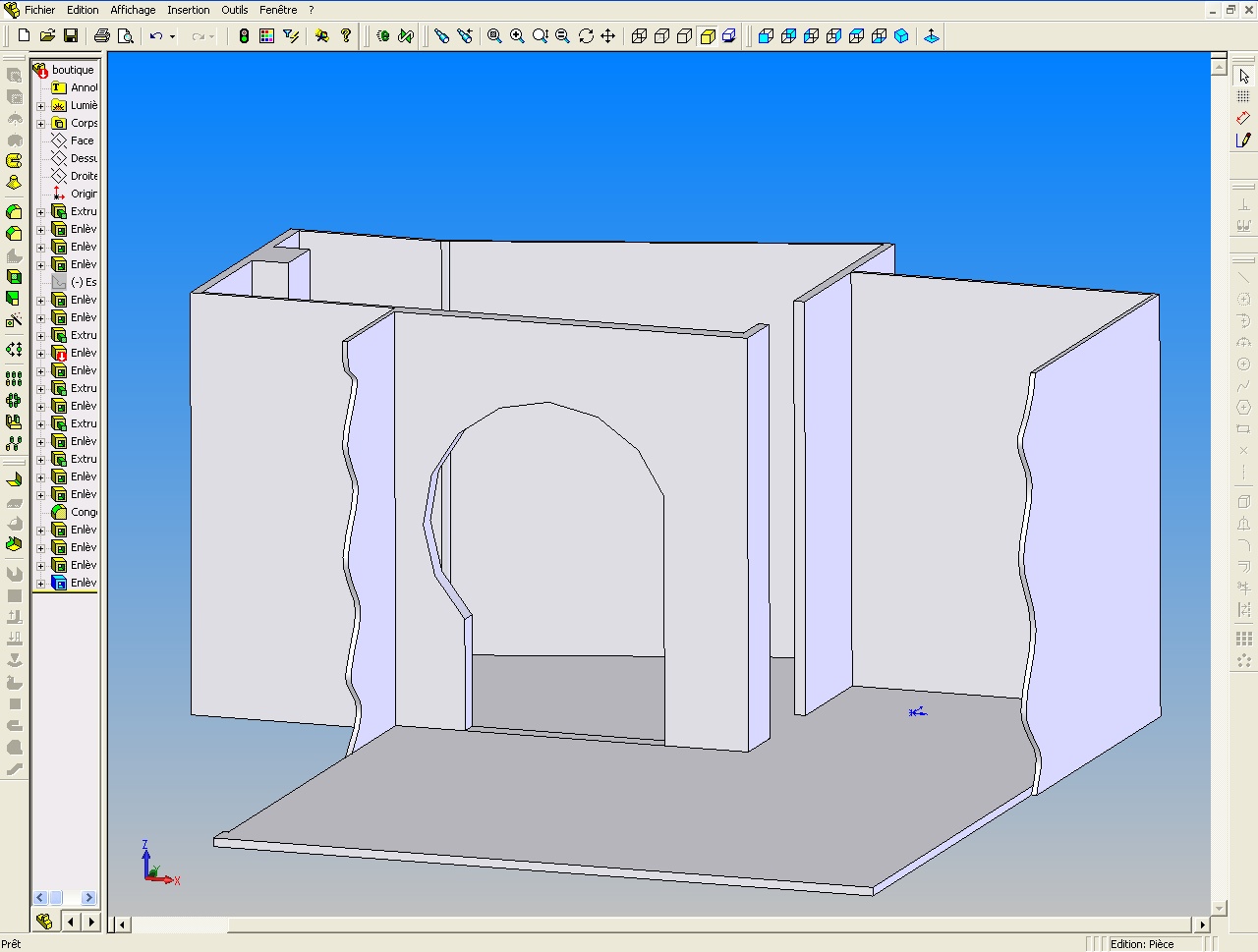Set the Front standard view (first blue cube)
Viewport: 1258px width, 952px height.
(766, 35)
